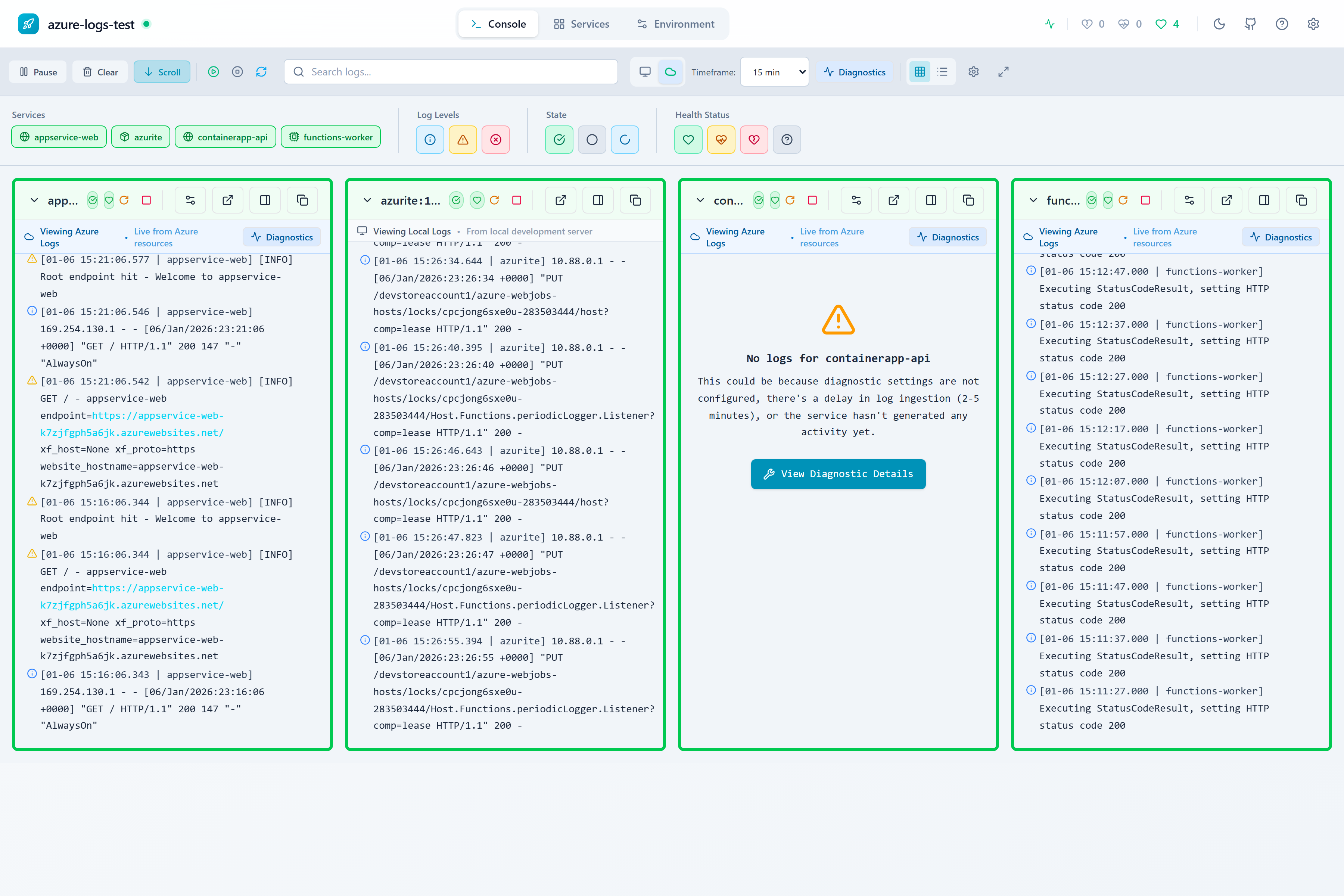Viewport: 1344px width, 896px height.
Task: Open appservice-web logs in external window
Action: (x=227, y=200)
